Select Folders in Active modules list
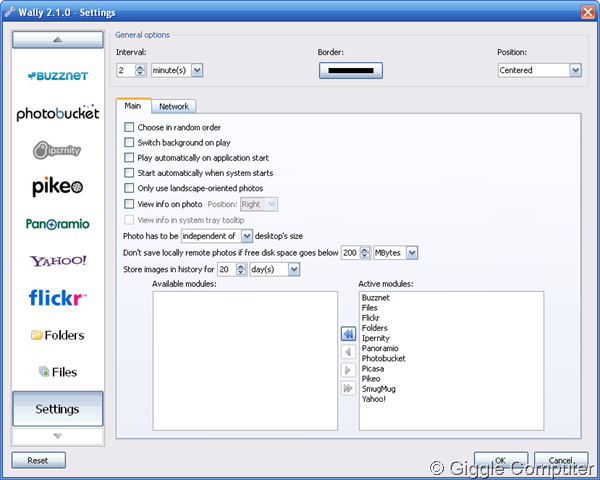 tap(375, 328)
